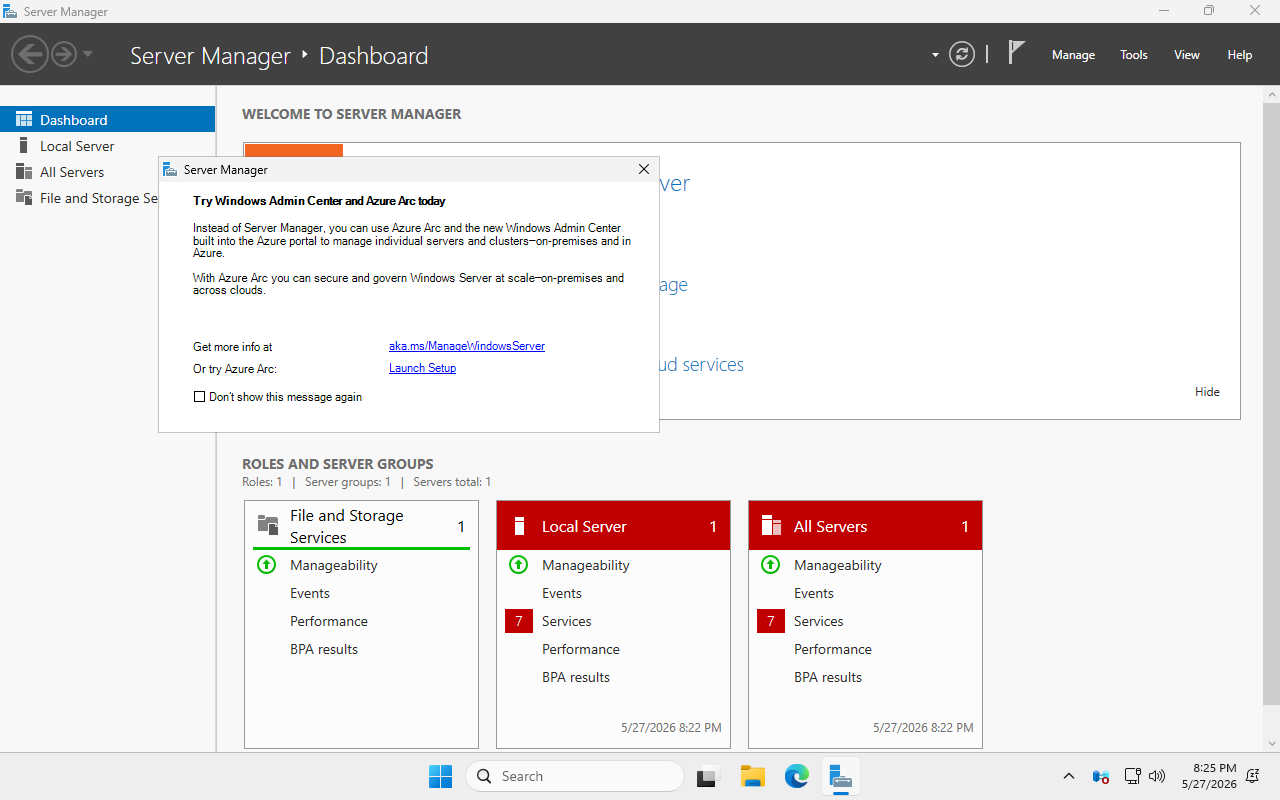Open the notifications flag

point(1016,53)
